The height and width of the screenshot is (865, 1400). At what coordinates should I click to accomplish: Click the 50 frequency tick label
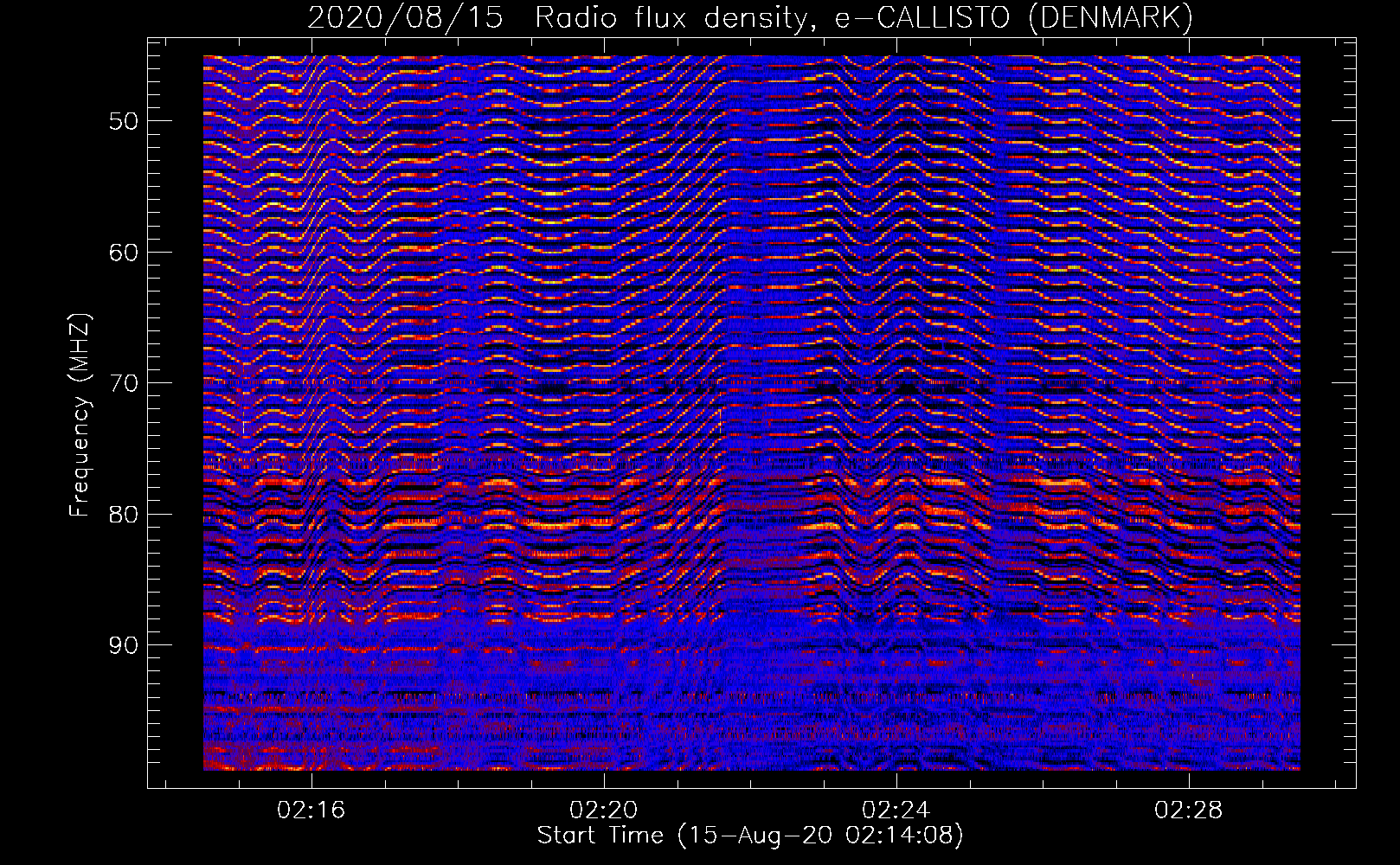pyautogui.click(x=123, y=121)
